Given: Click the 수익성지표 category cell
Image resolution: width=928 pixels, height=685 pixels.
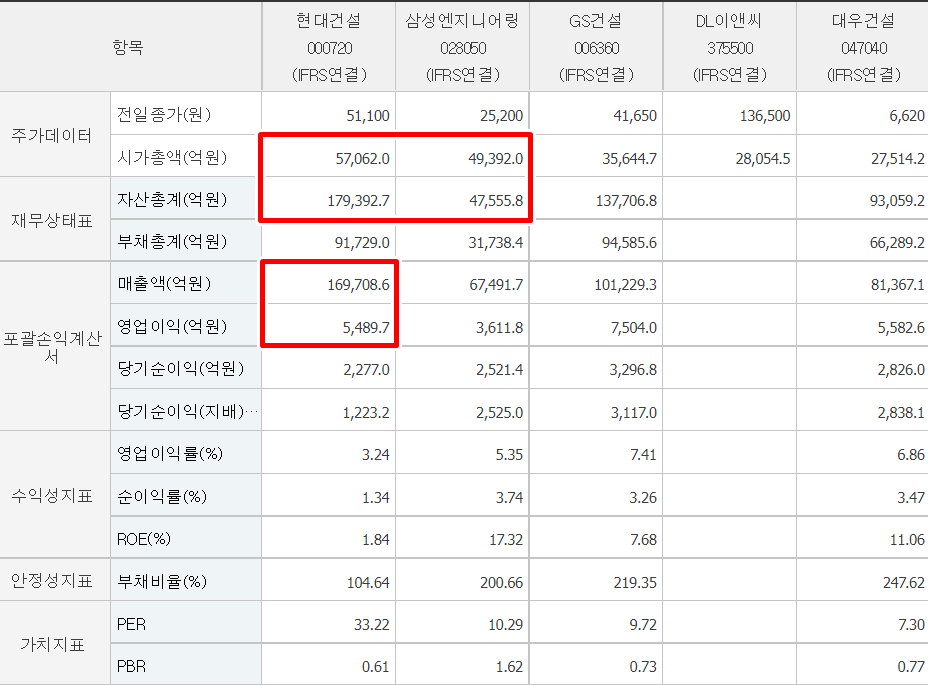Looking at the screenshot, I should [x=52, y=496].
